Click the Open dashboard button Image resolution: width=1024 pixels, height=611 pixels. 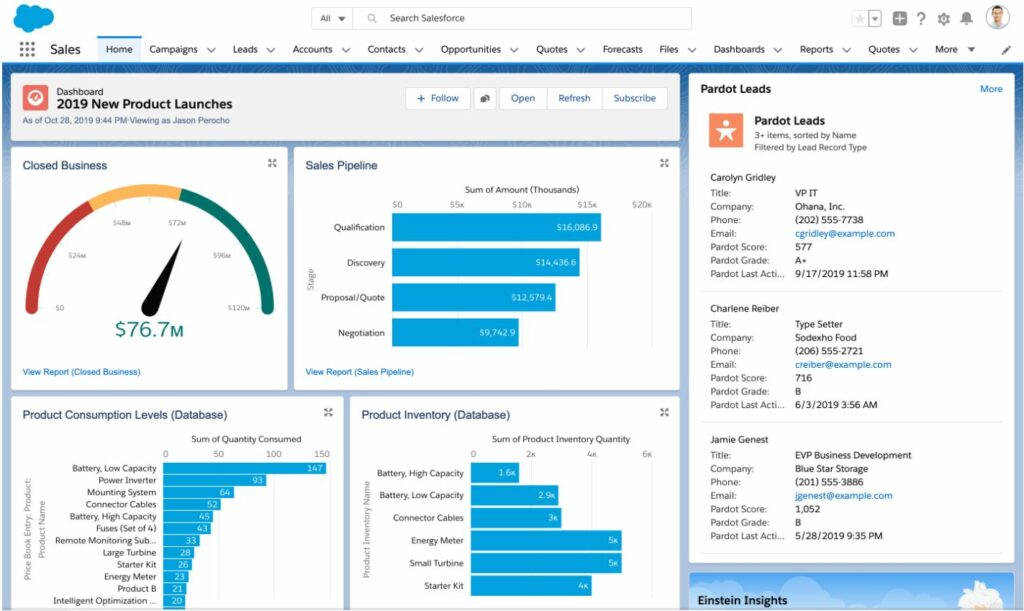pos(522,98)
